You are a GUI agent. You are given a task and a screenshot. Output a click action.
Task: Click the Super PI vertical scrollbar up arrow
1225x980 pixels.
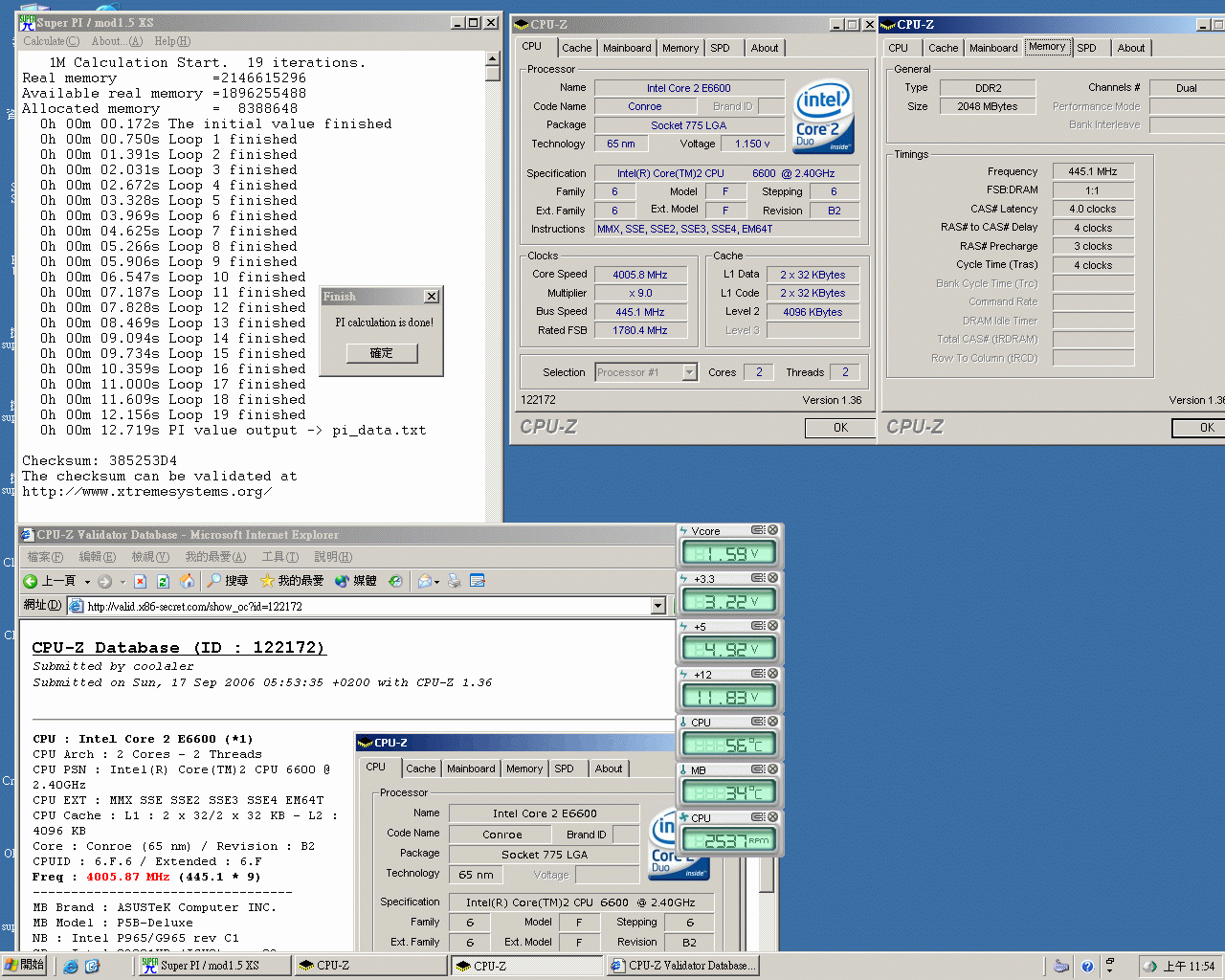pos(493,59)
